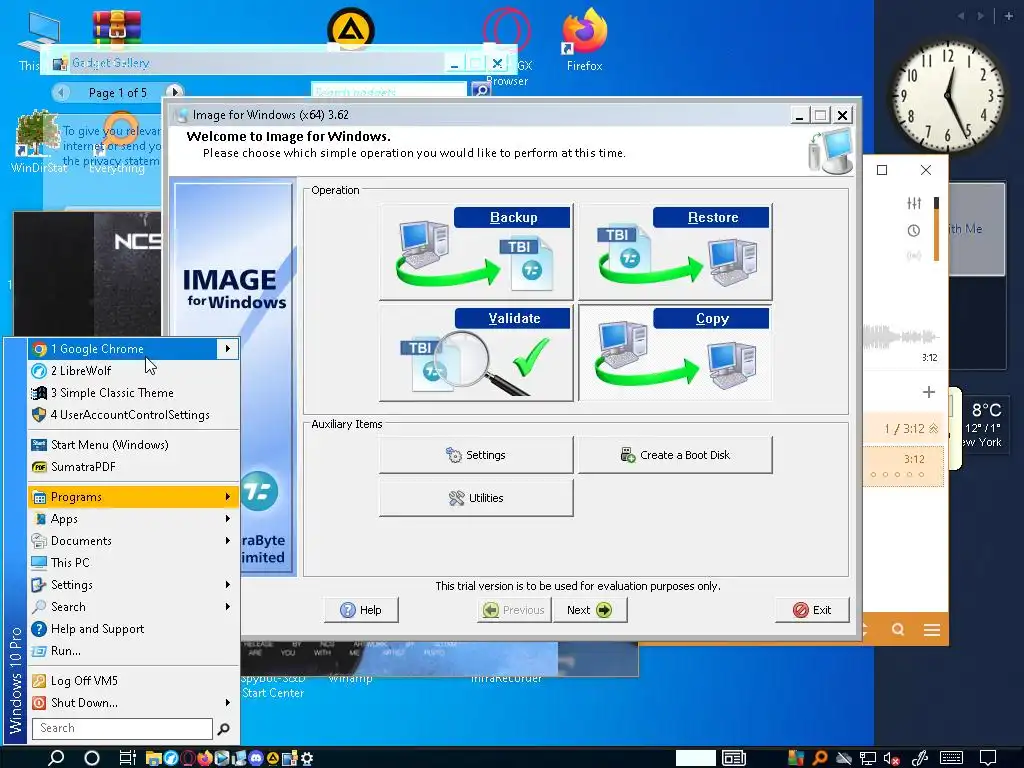Image resolution: width=1024 pixels, height=768 pixels.
Task: Open Settings under Auxiliary Items
Action: coord(476,455)
